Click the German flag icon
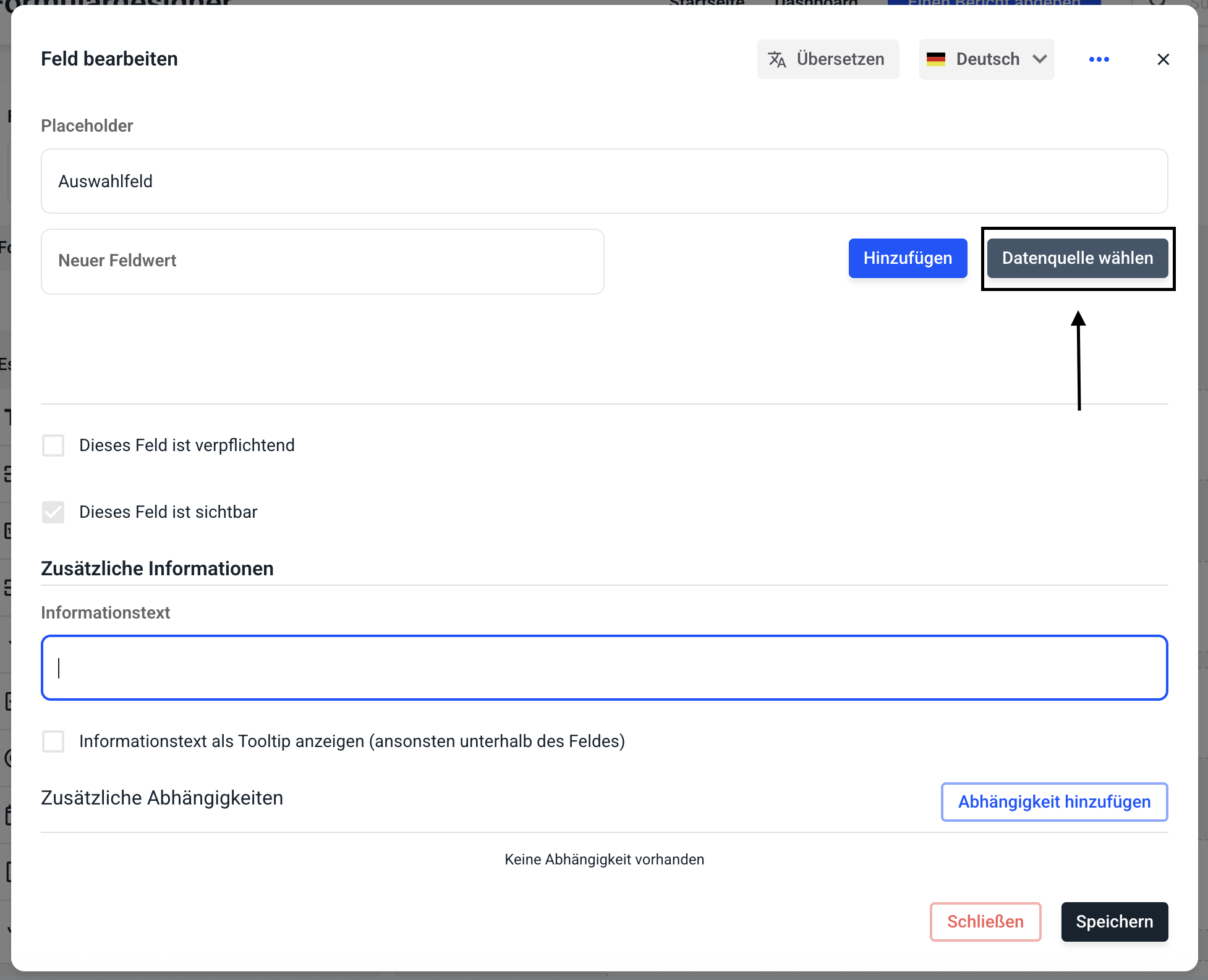This screenshot has height=980, width=1208. [936, 59]
